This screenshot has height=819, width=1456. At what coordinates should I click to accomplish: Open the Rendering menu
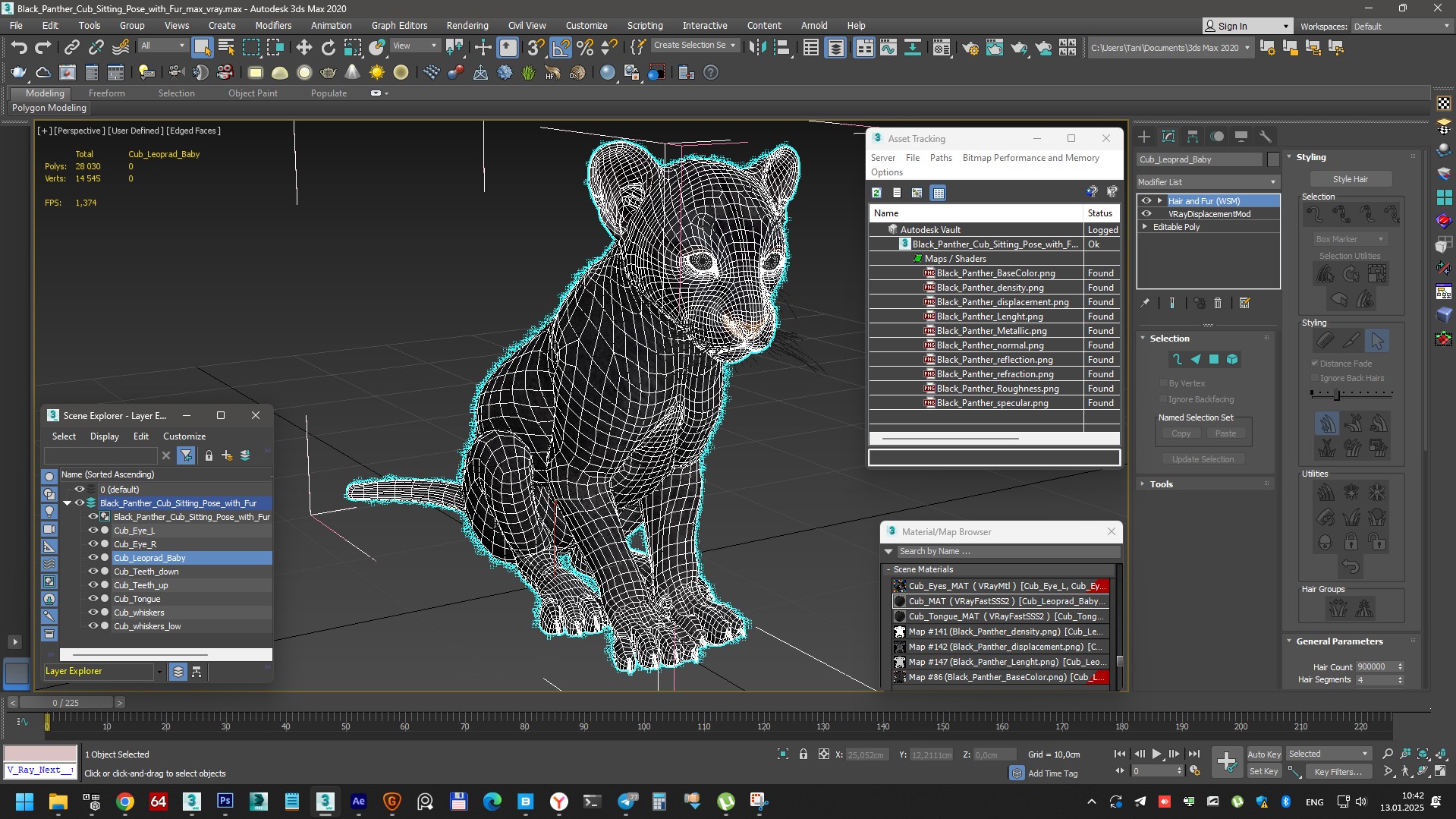coord(467,25)
